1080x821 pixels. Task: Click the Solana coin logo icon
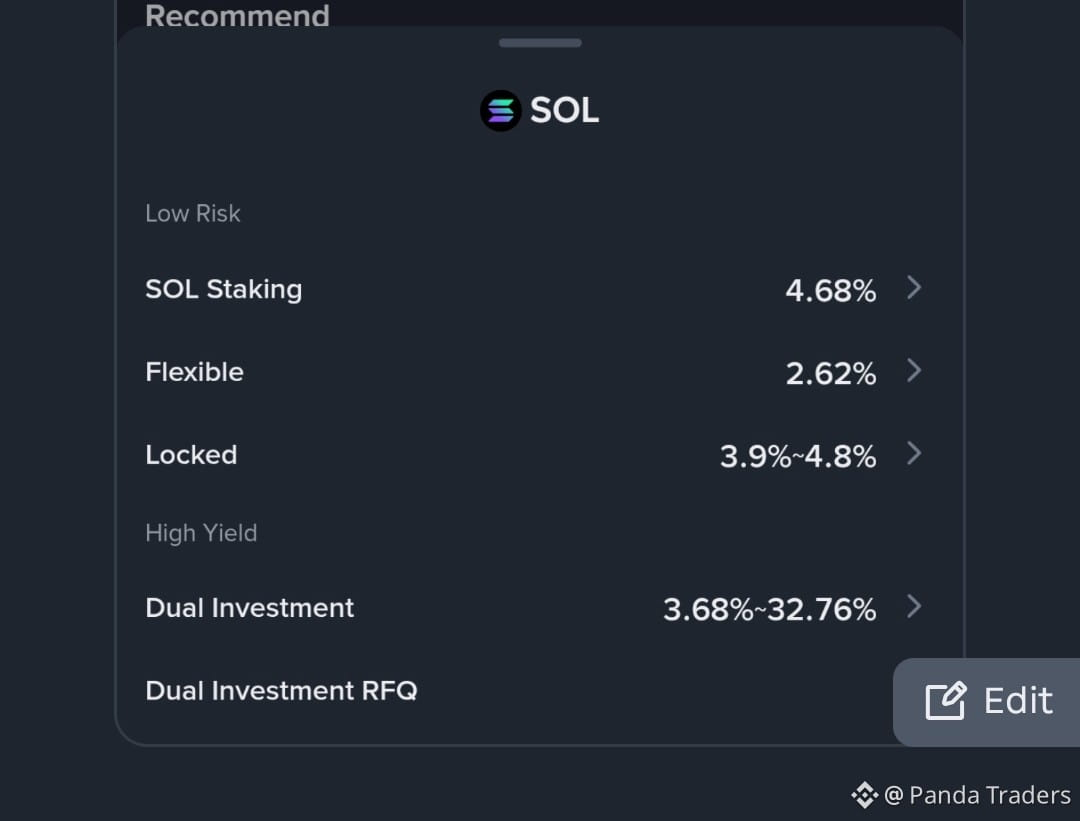pos(501,110)
